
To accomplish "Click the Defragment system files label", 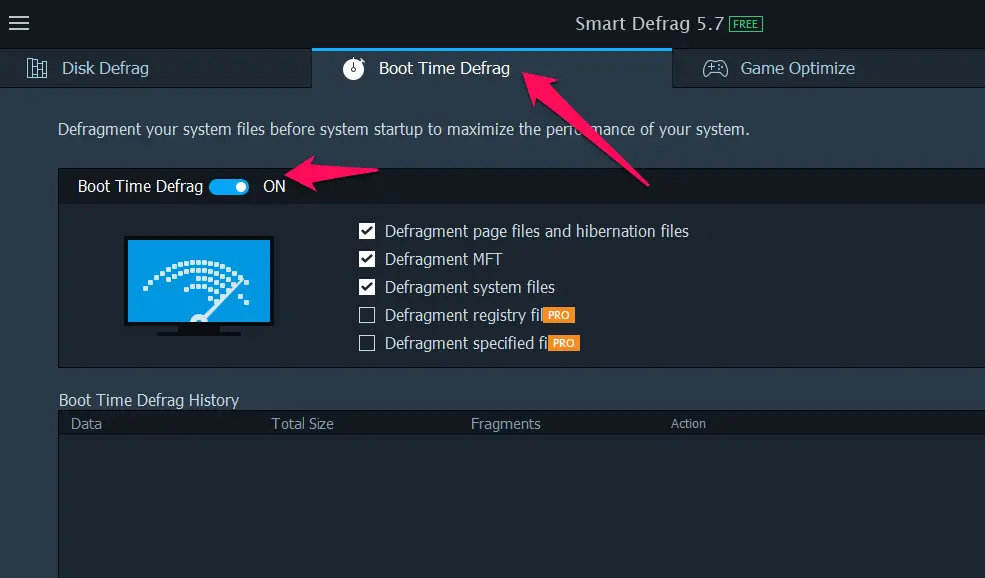I will (x=469, y=287).
